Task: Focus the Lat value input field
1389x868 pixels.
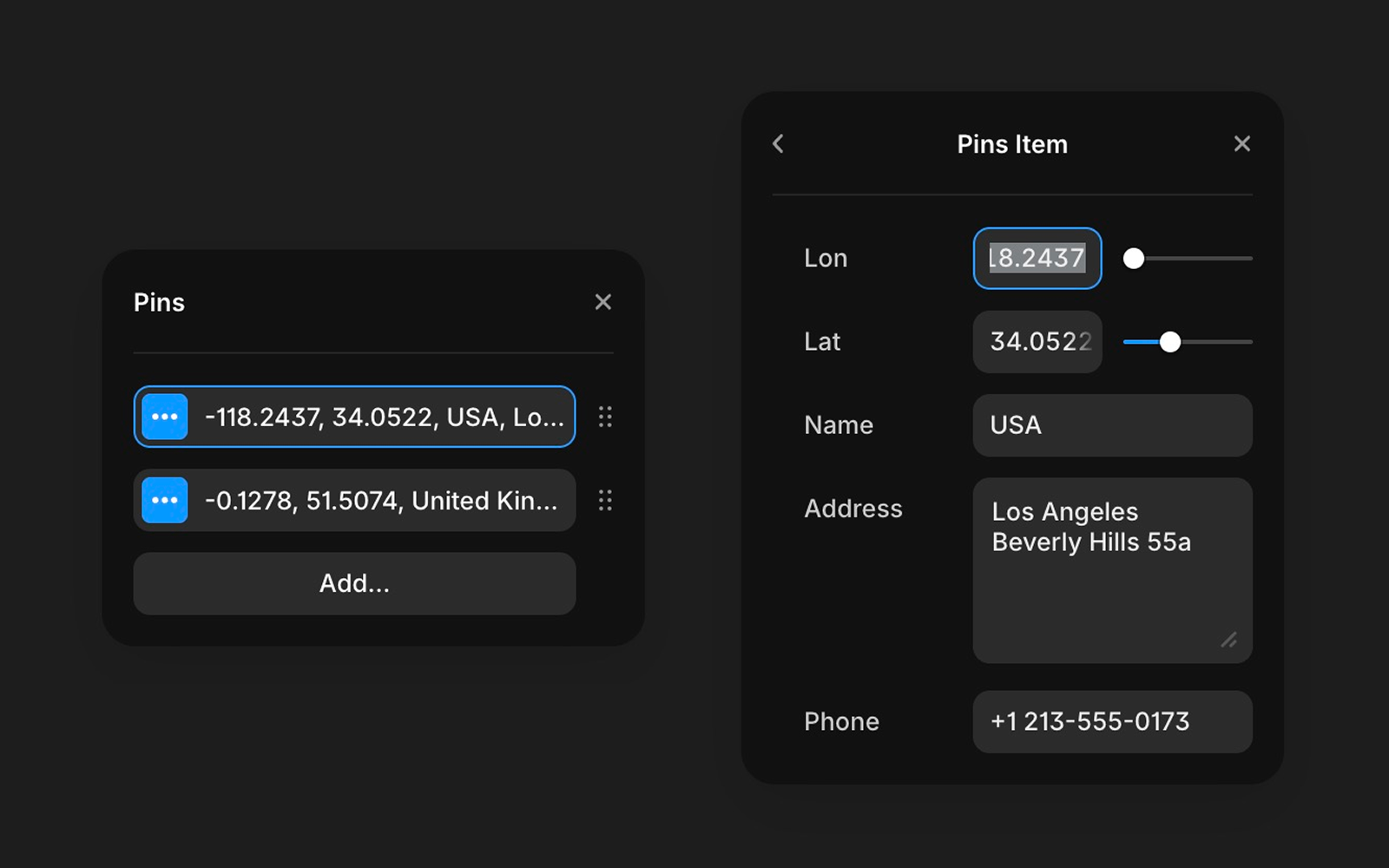Action: (1037, 342)
